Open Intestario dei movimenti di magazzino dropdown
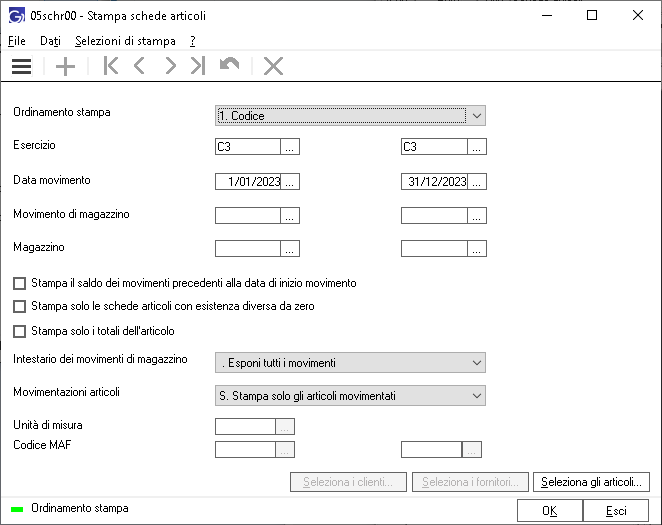Image resolution: width=662 pixels, height=525 pixels. coord(350,363)
